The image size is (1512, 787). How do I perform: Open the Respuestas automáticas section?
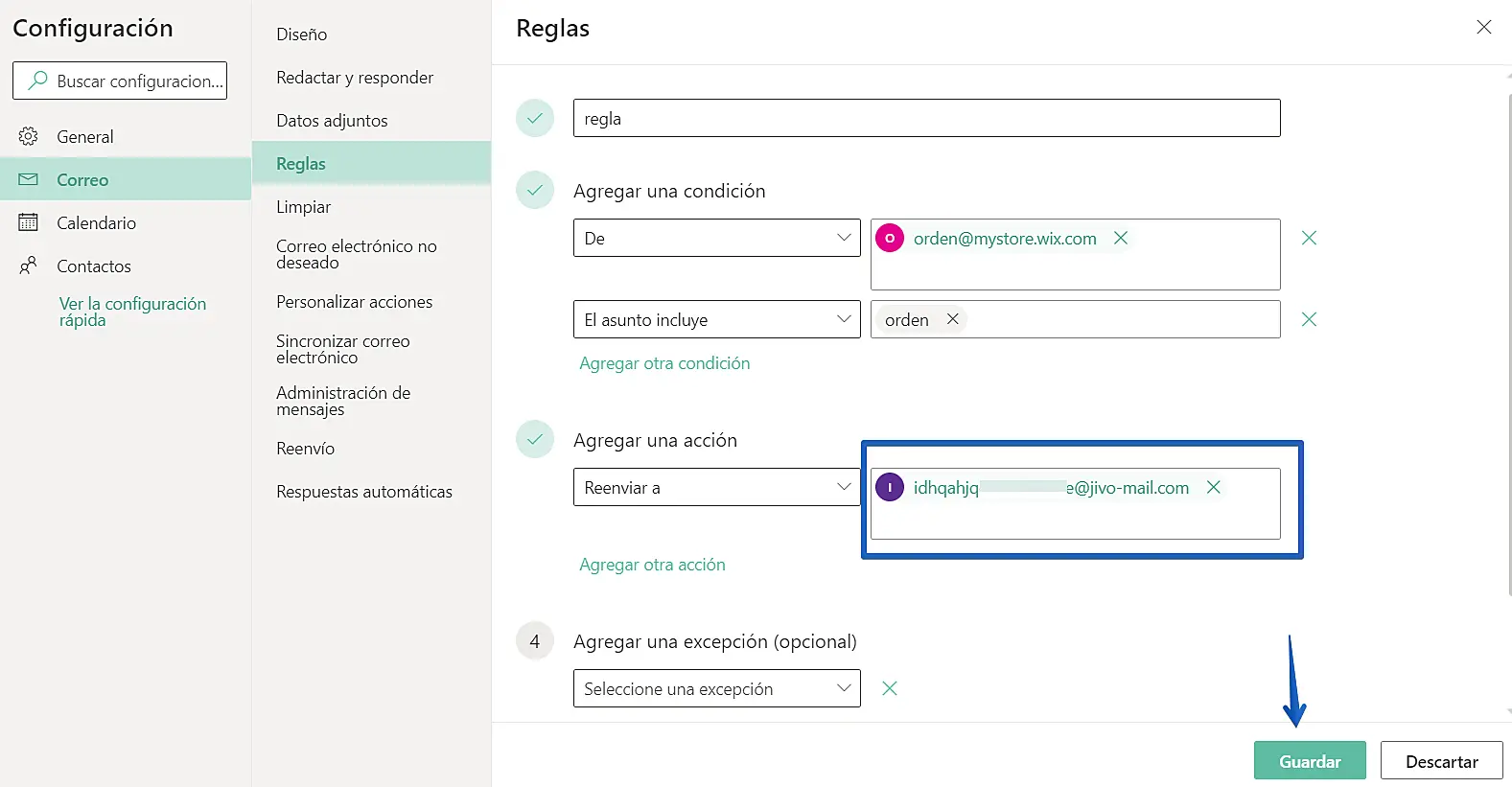tap(364, 492)
